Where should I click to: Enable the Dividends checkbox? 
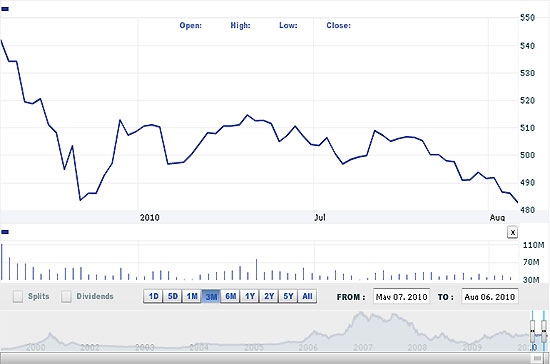coord(66,296)
